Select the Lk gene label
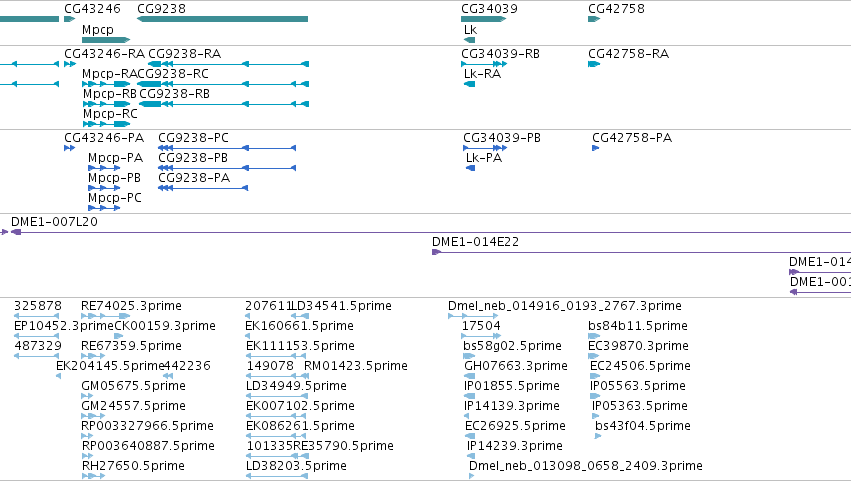This screenshot has width=851, height=481. click(x=471, y=29)
